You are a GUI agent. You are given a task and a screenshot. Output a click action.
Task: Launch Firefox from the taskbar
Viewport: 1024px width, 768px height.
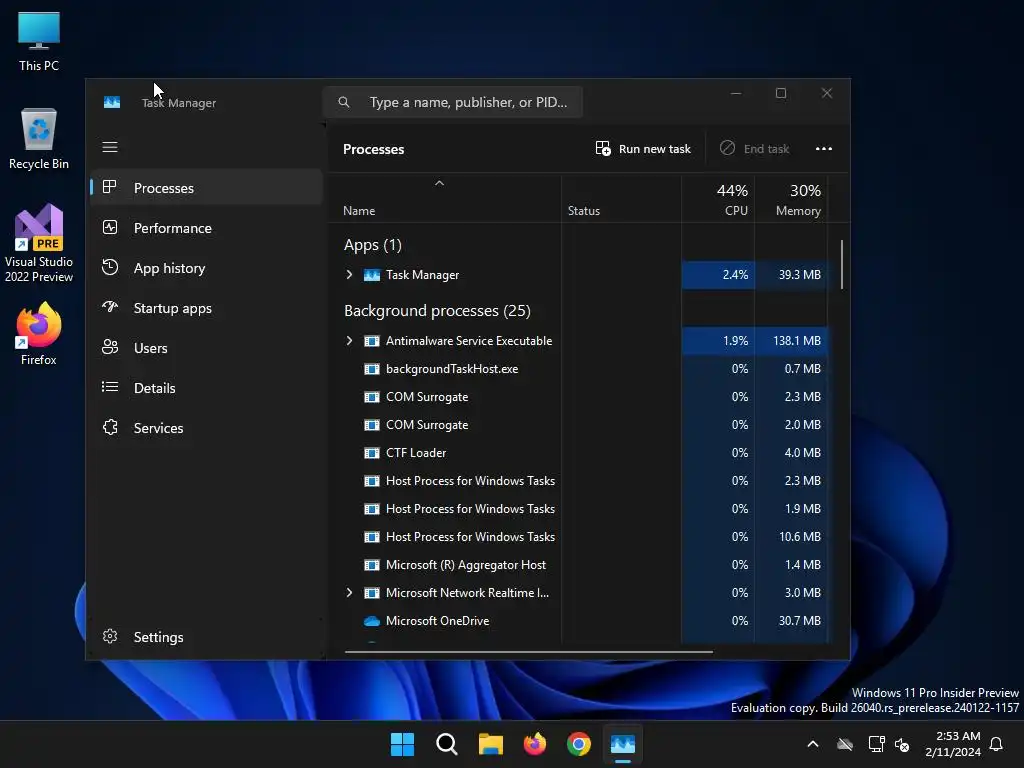point(535,744)
